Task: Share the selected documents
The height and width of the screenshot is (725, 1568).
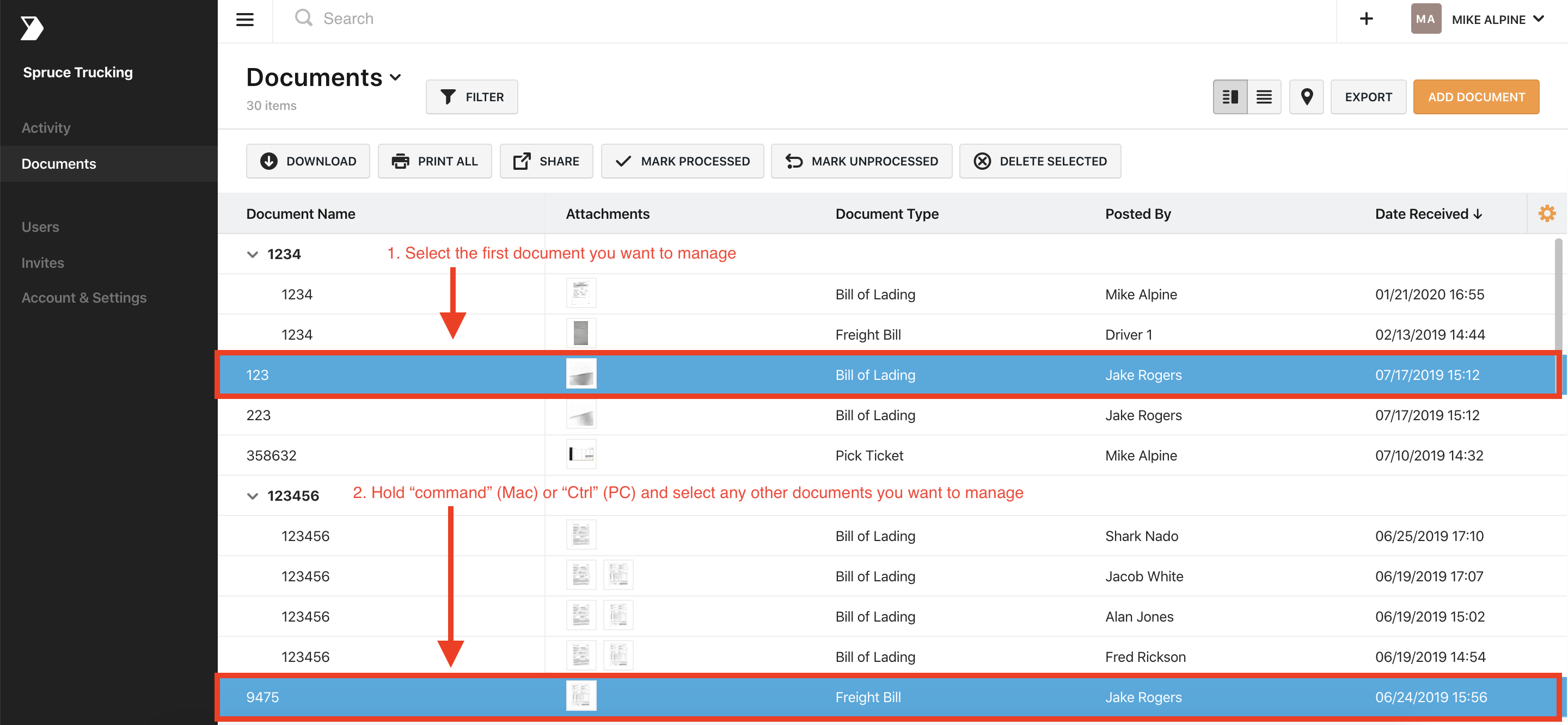Action: point(546,161)
